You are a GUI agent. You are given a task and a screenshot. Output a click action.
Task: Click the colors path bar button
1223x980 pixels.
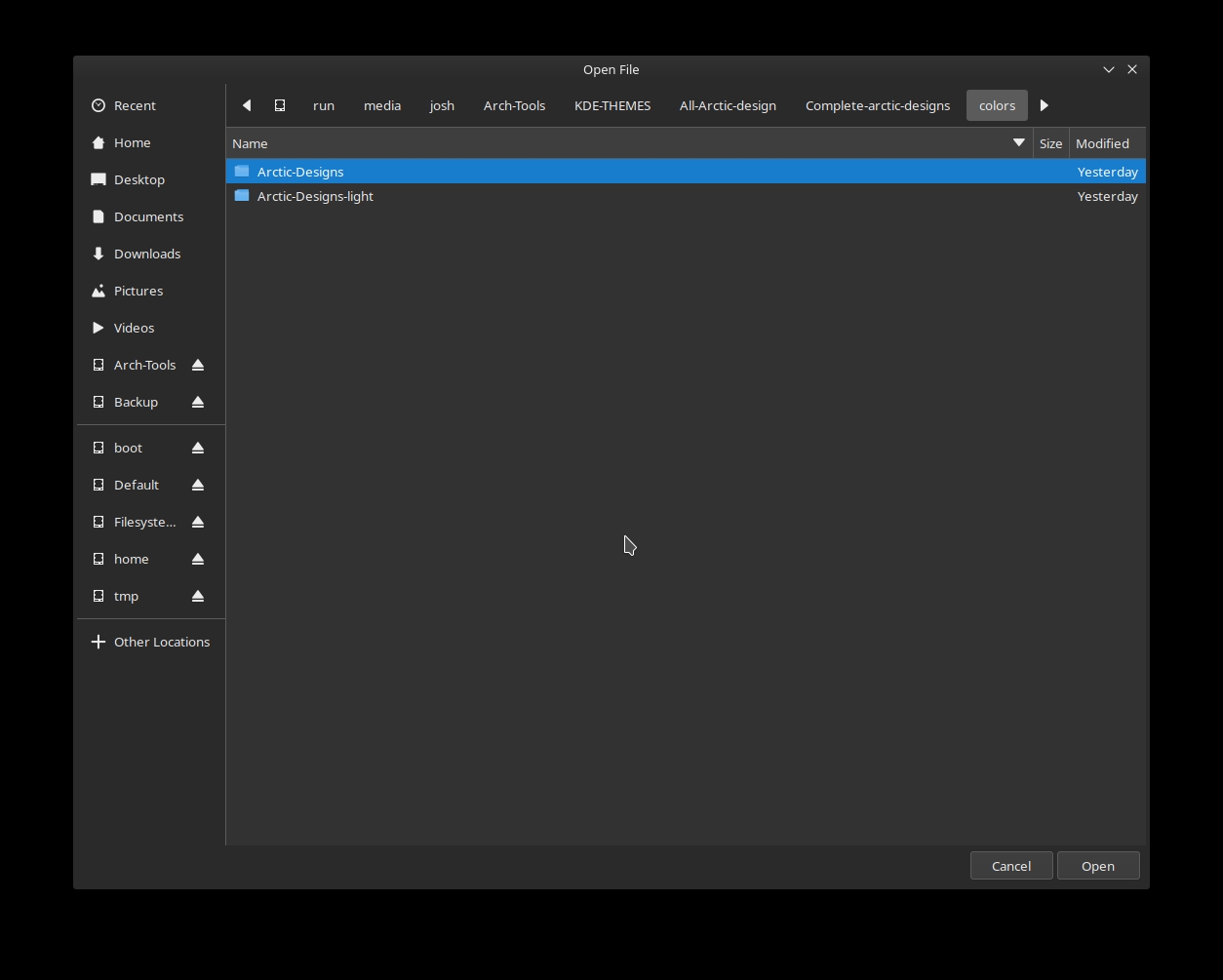997,105
